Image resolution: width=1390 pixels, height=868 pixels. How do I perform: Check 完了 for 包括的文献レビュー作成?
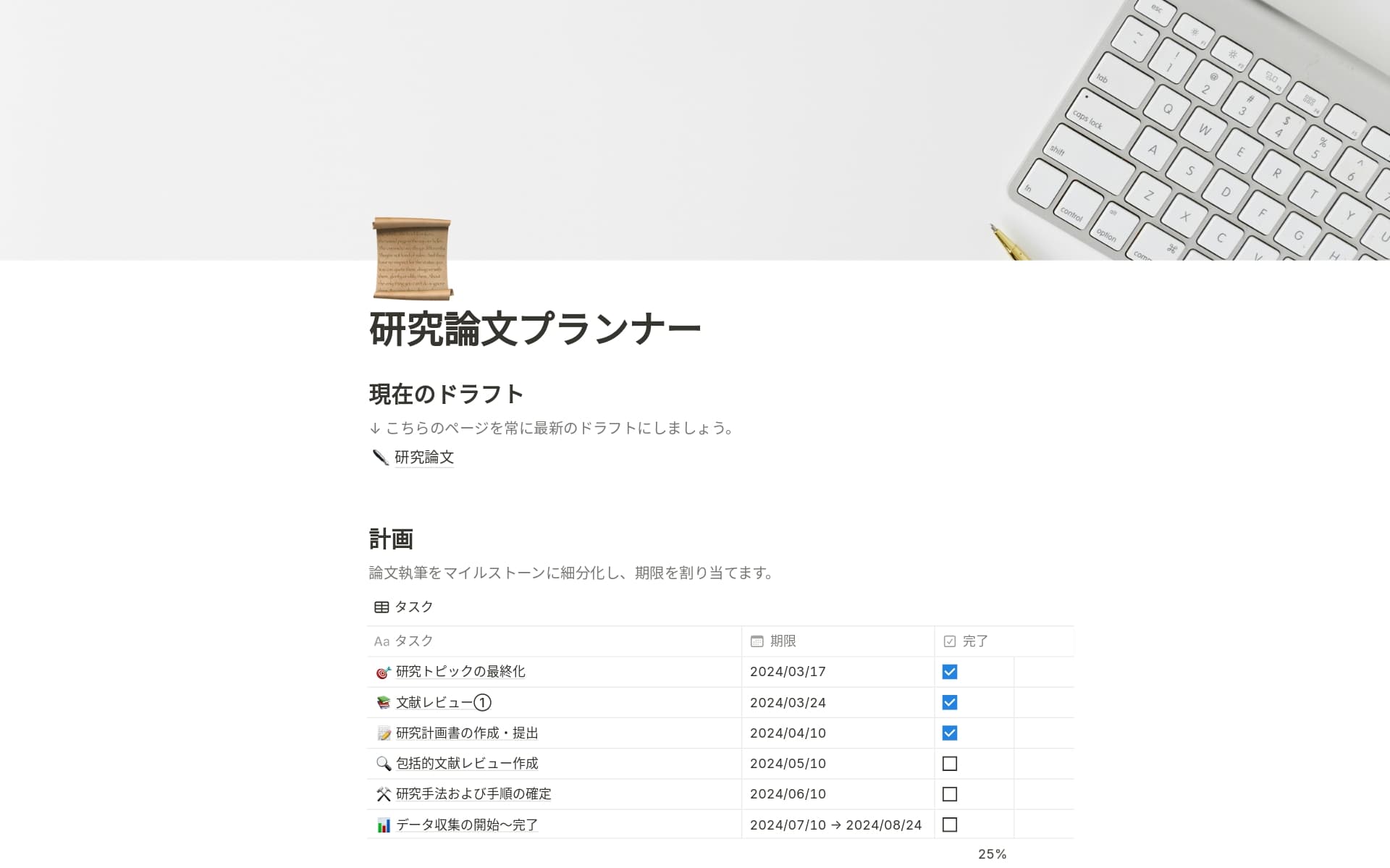point(949,764)
